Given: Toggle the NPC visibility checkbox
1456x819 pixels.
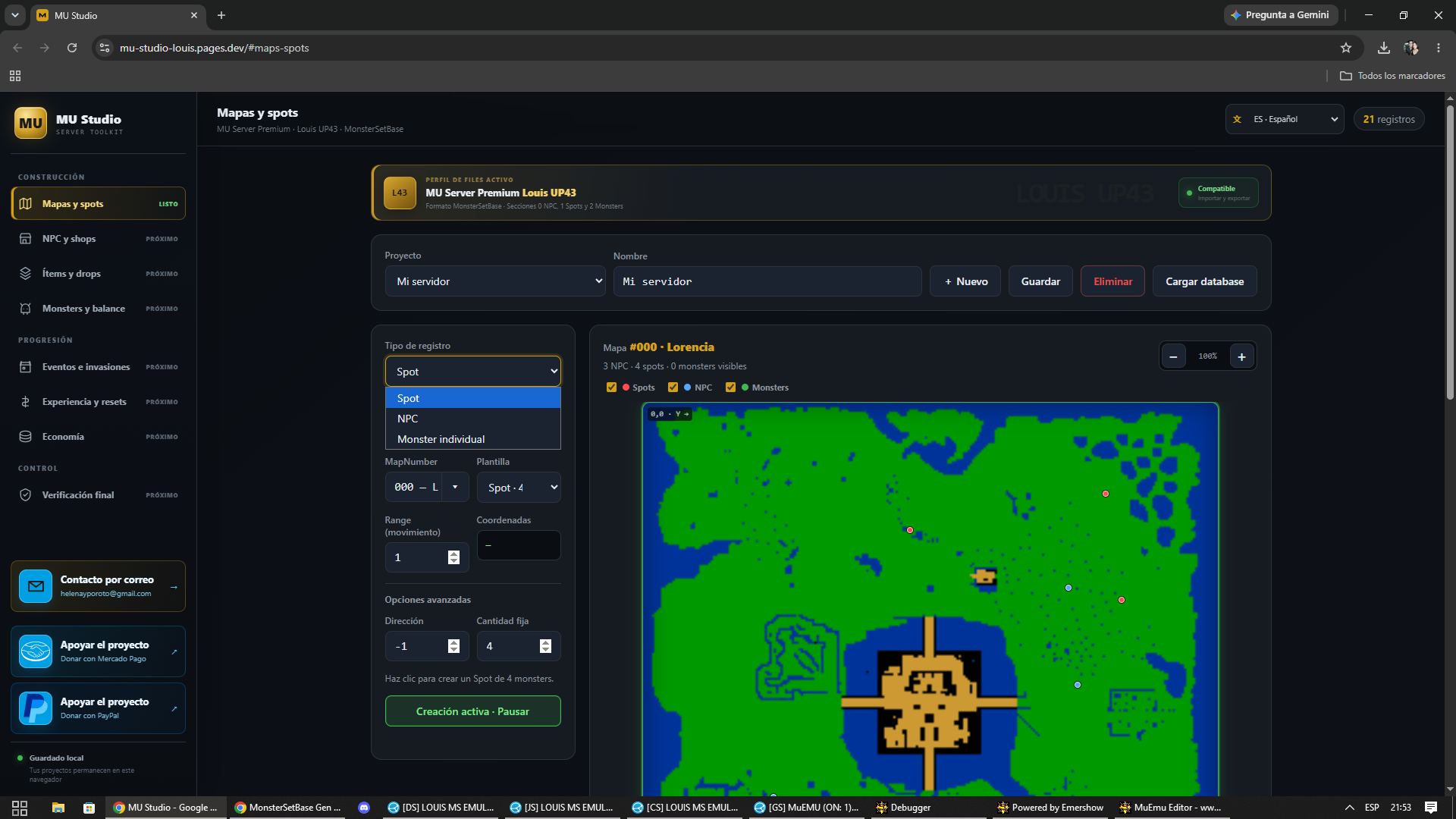Looking at the screenshot, I should (x=673, y=388).
